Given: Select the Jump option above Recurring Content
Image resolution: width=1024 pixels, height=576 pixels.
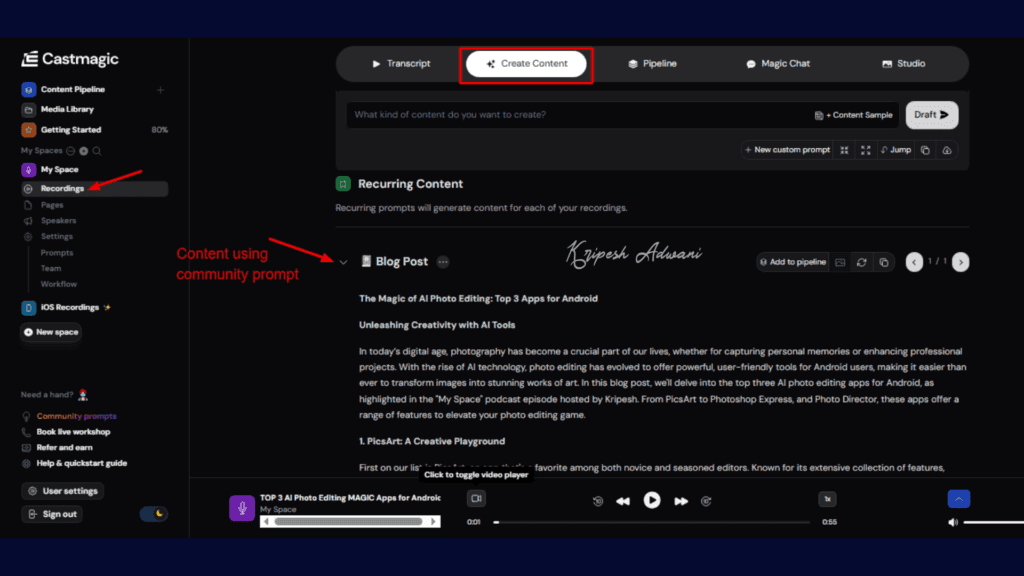Looking at the screenshot, I should [x=896, y=149].
